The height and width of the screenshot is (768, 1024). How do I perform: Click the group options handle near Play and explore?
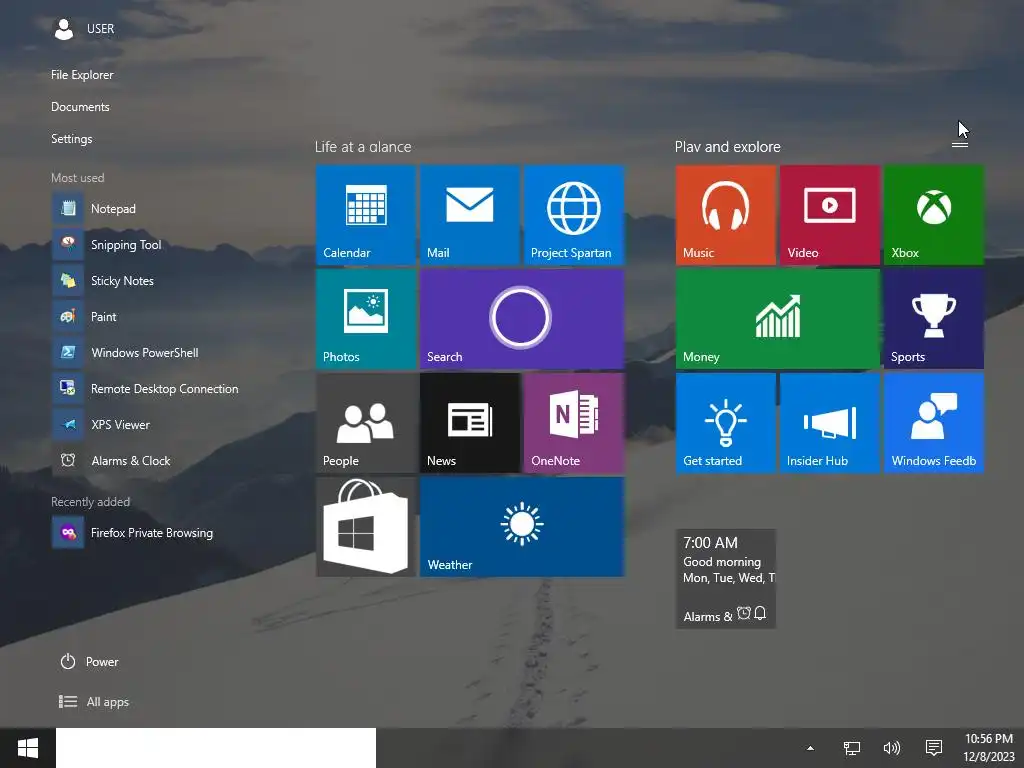pos(959,144)
